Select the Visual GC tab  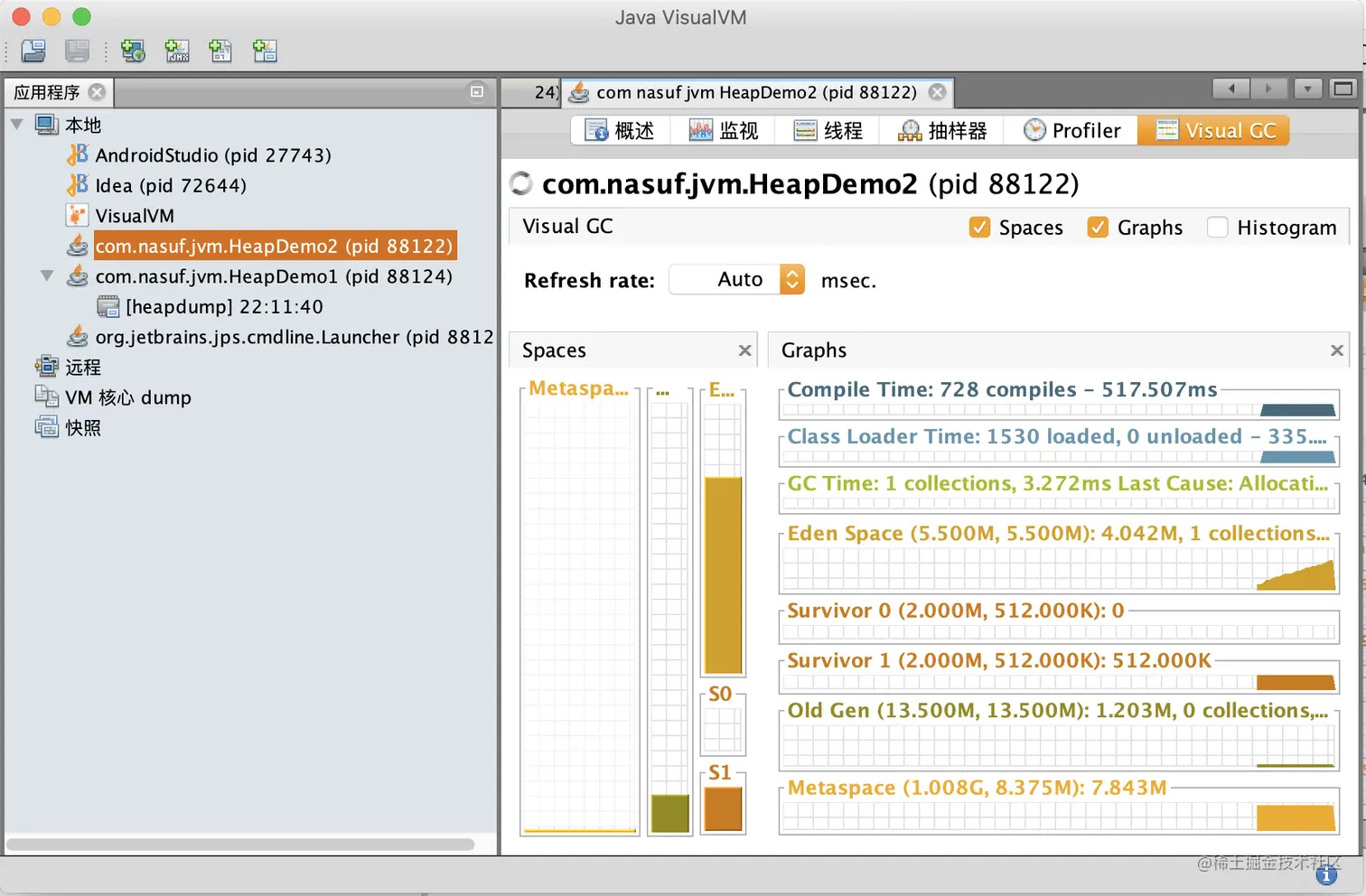[1213, 131]
